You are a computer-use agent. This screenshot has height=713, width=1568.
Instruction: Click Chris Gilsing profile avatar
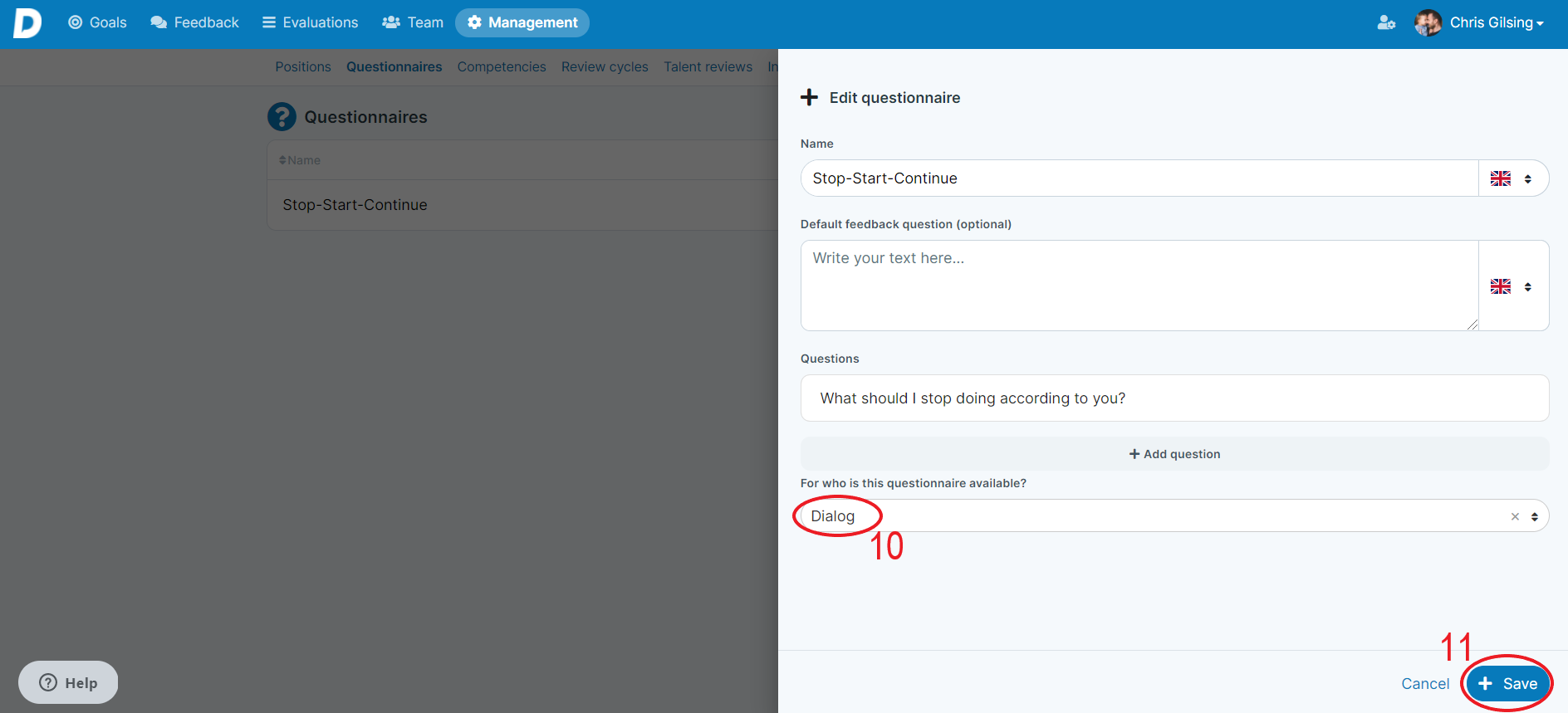click(1428, 22)
